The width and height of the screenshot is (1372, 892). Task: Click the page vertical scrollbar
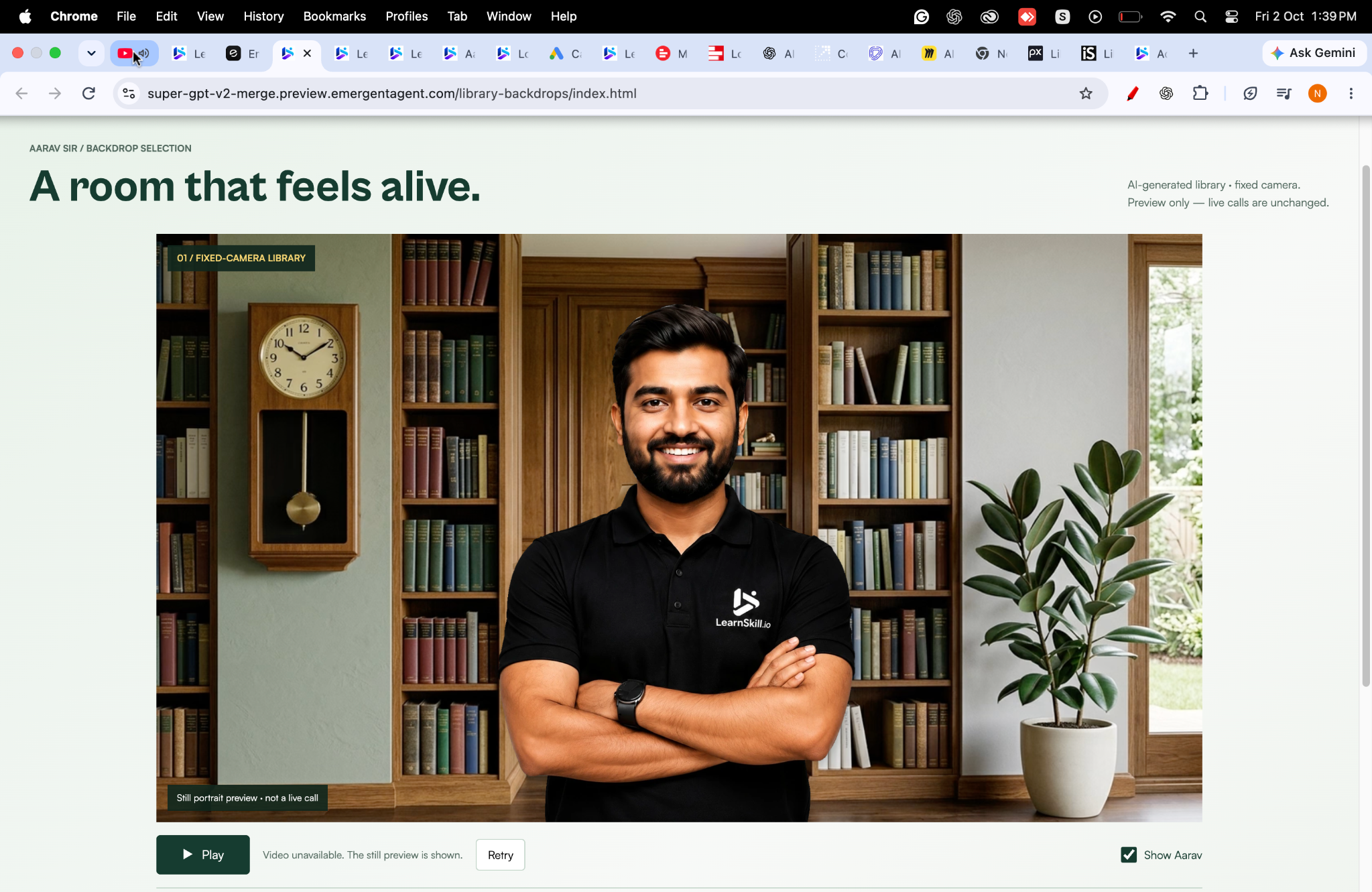tap(1365, 426)
